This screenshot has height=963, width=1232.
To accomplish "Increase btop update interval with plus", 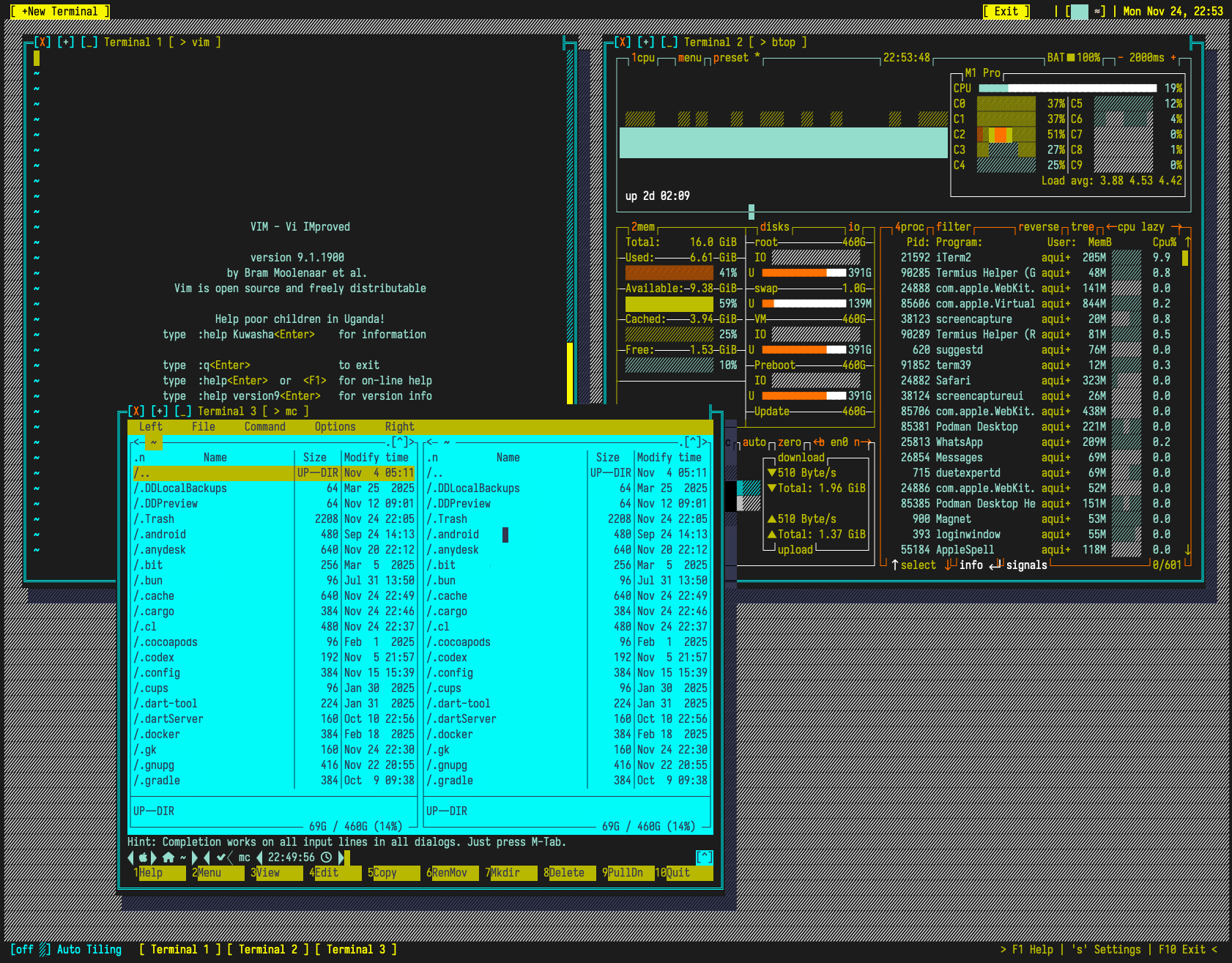I will coord(1173,58).
